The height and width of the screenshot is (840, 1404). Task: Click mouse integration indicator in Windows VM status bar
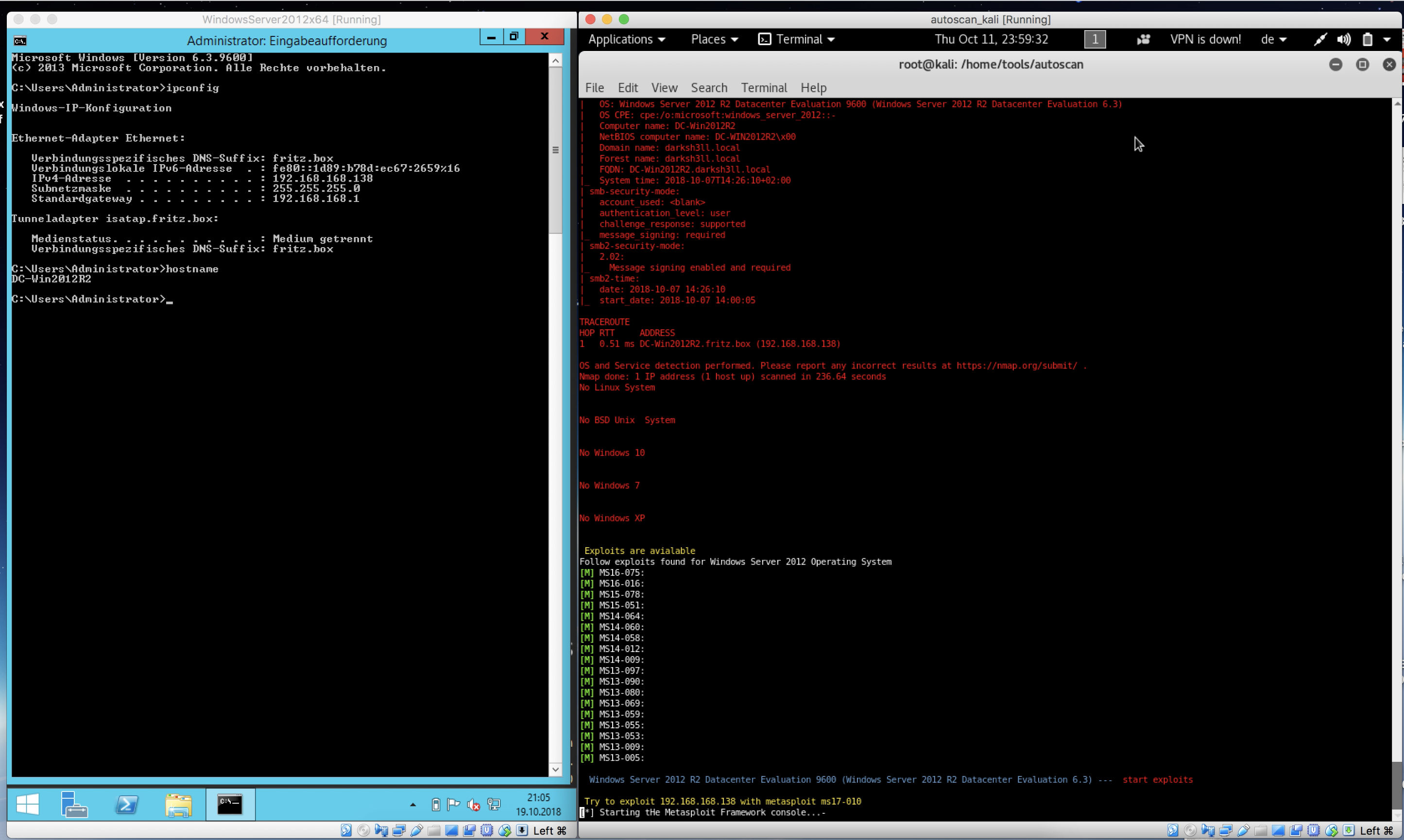(504, 830)
